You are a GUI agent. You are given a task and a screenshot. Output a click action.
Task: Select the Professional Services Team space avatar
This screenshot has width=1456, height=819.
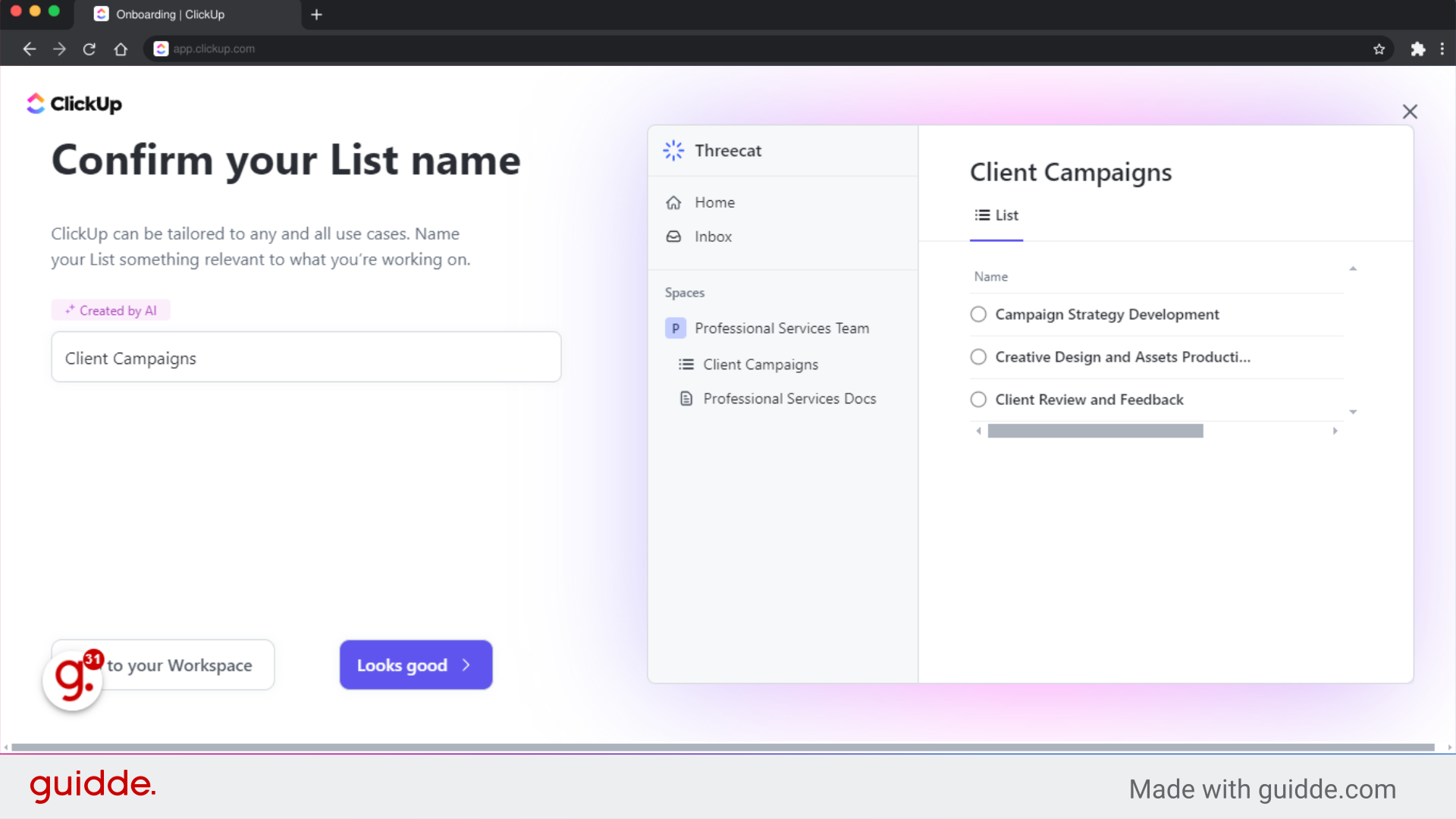[x=676, y=328]
